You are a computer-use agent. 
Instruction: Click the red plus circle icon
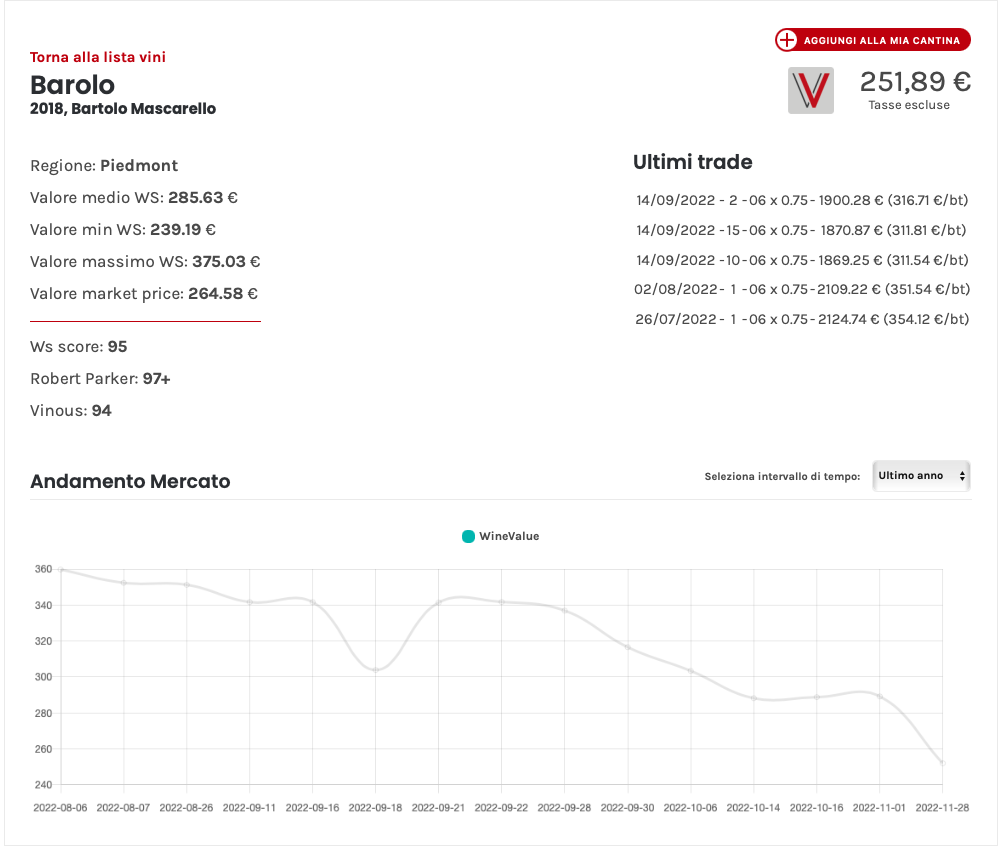click(786, 40)
